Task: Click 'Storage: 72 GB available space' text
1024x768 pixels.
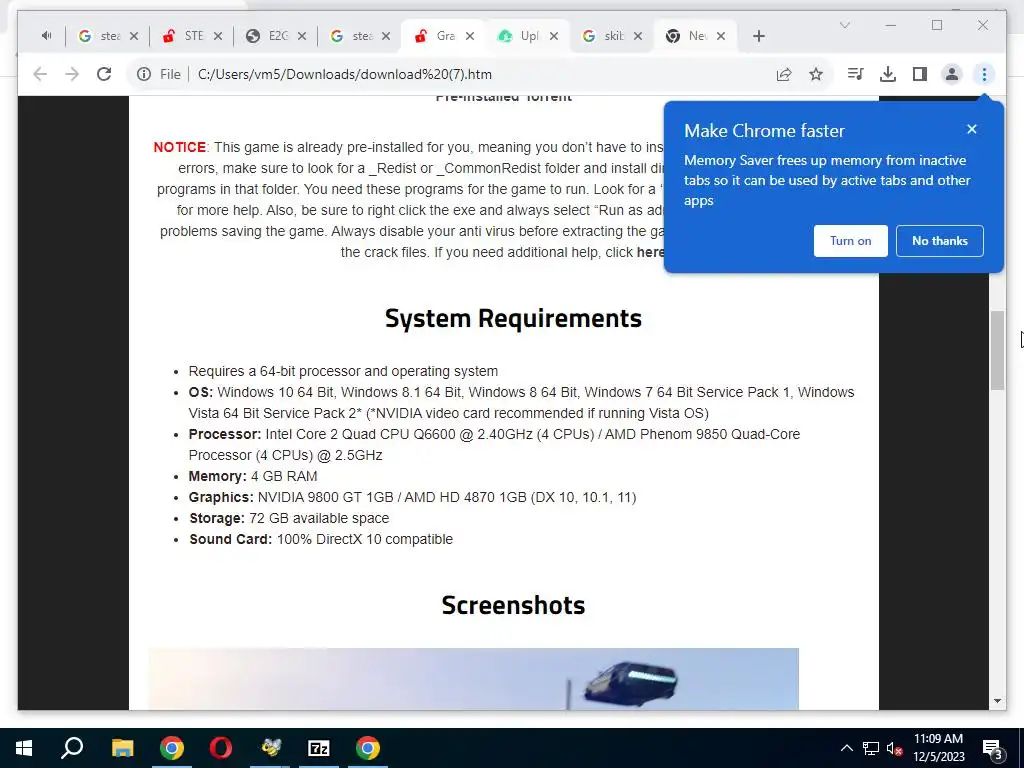Action: (289, 519)
